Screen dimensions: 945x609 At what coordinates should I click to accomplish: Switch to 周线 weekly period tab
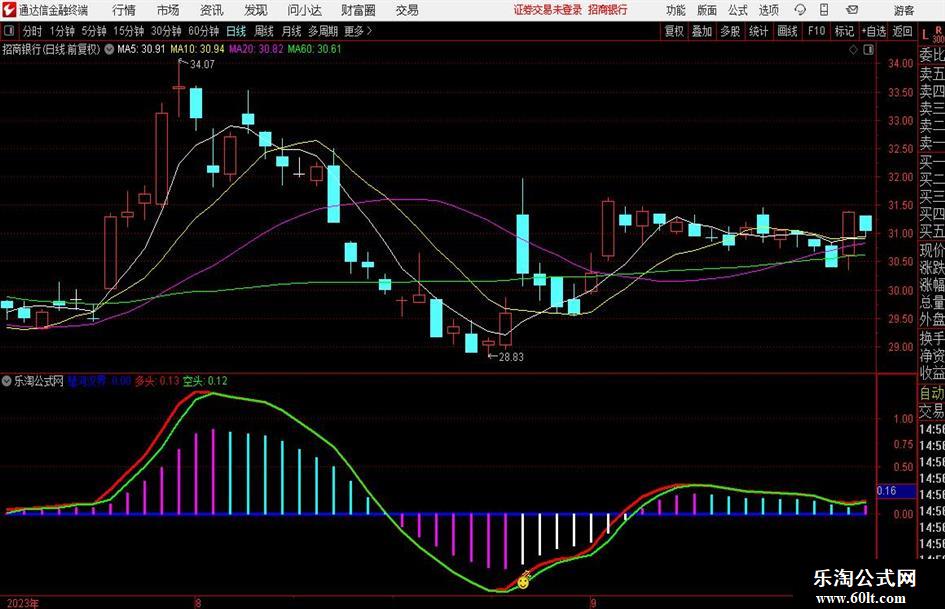click(x=264, y=31)
